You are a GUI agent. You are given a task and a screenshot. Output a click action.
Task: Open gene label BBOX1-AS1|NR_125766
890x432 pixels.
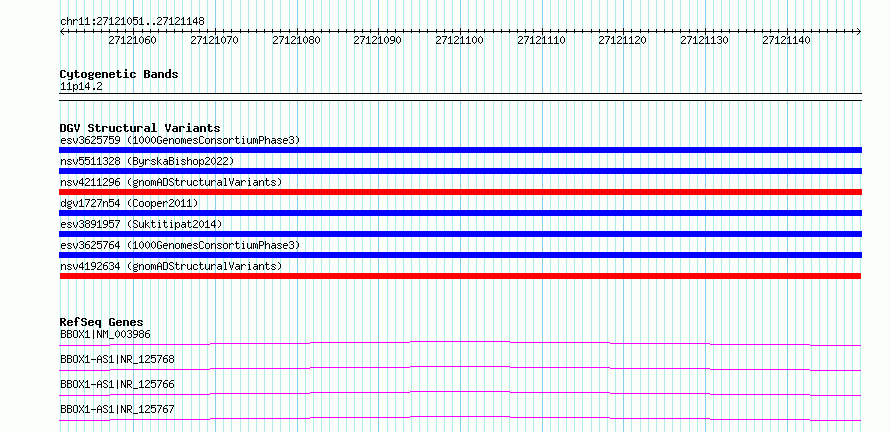(117, 384)
